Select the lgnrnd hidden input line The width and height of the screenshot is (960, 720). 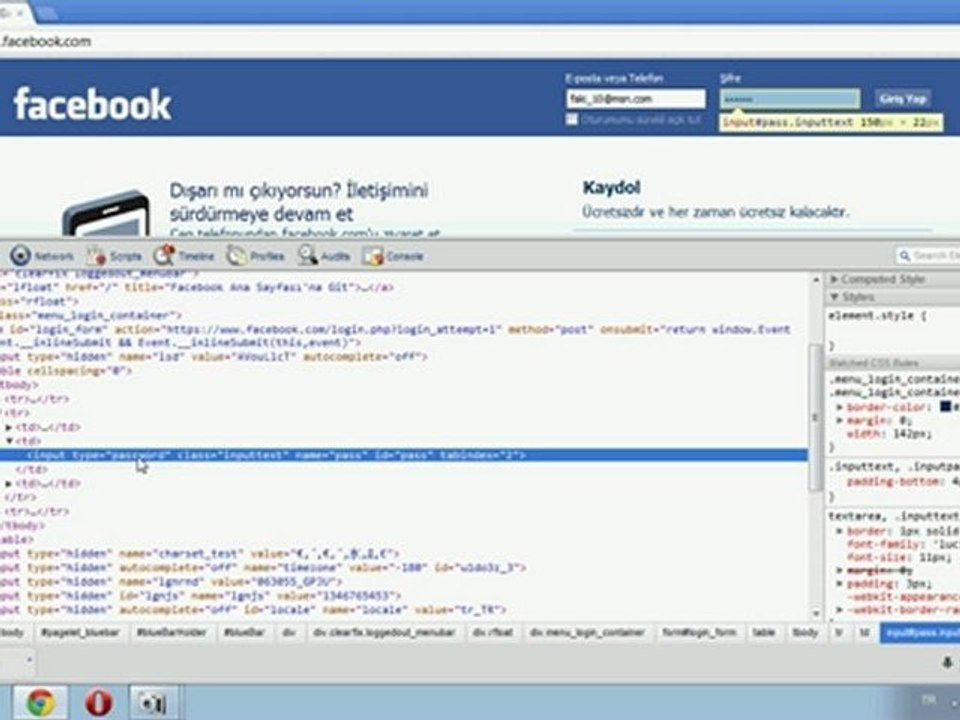(171, 582)
